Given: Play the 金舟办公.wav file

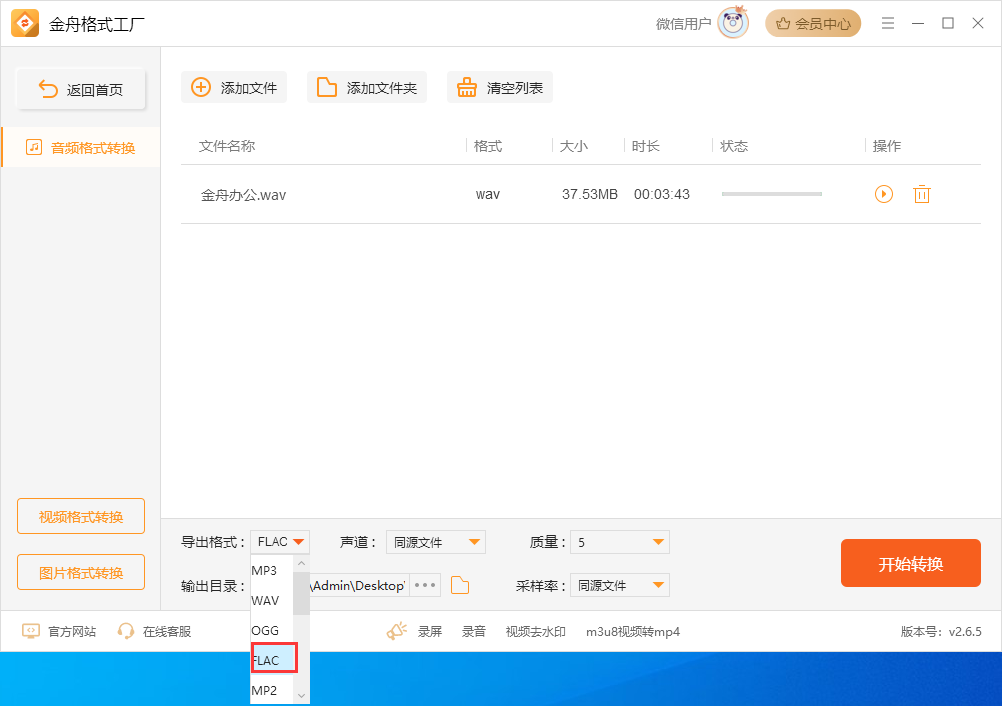Looking at the screenshot, I should coord(884,194).
